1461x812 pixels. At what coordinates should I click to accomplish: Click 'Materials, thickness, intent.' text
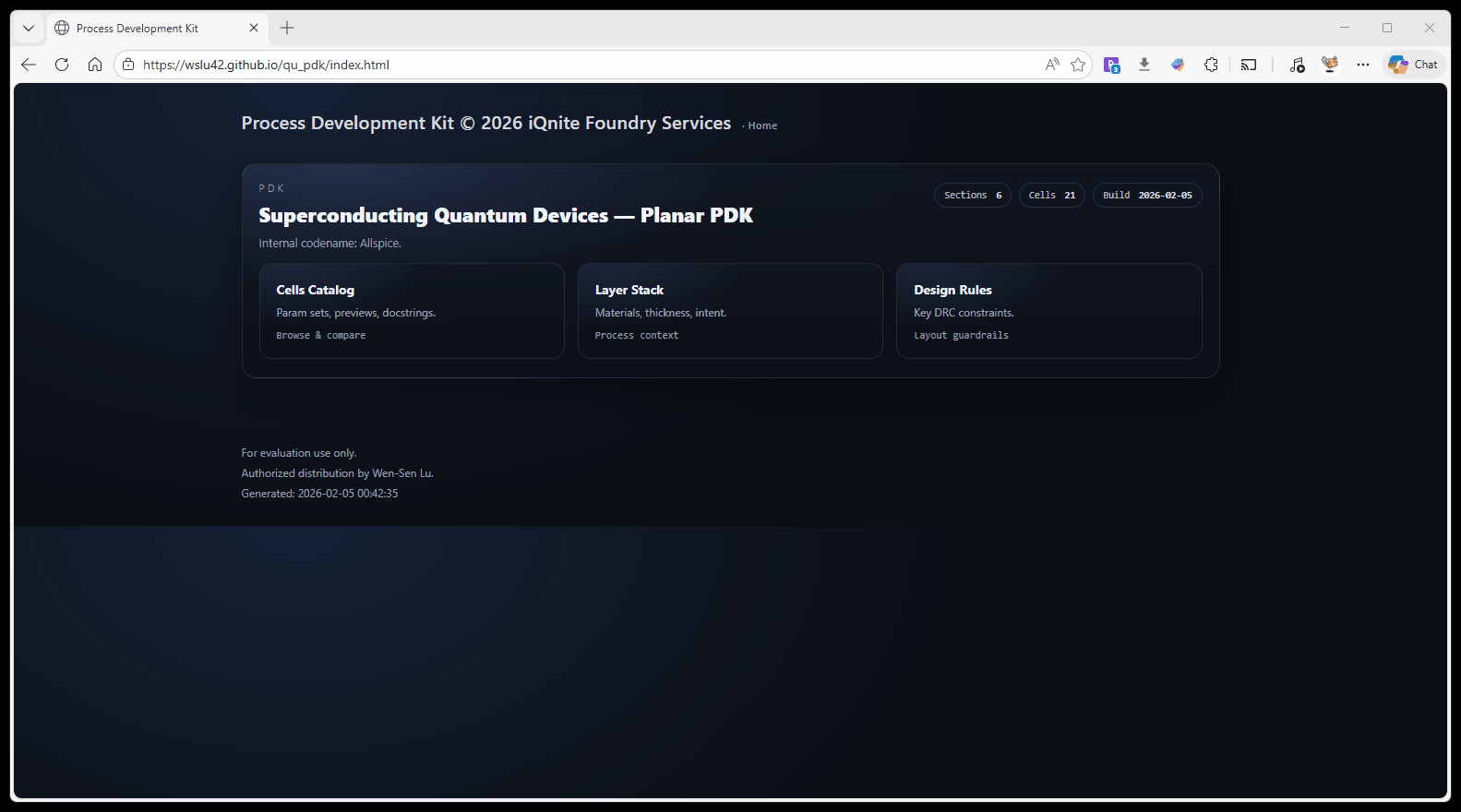[661, 313]
